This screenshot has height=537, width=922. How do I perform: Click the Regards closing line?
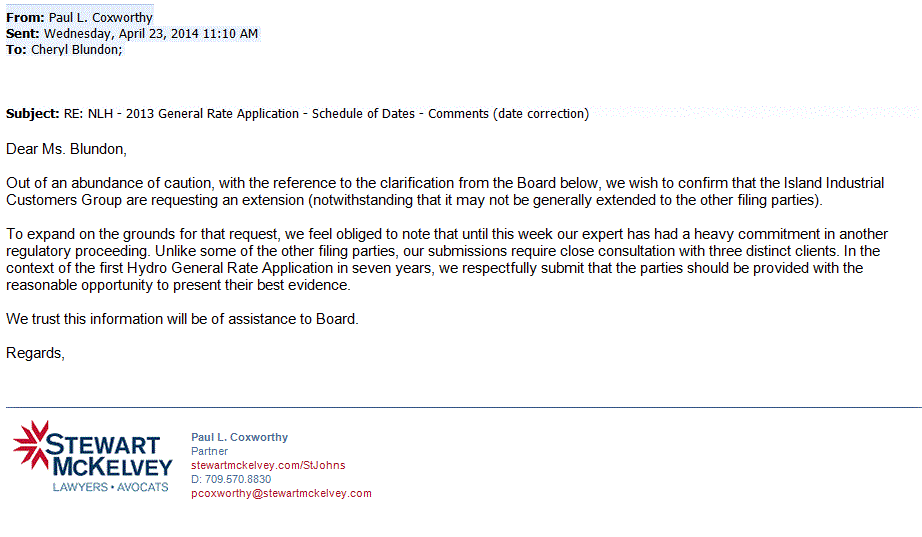pos(35,353)
